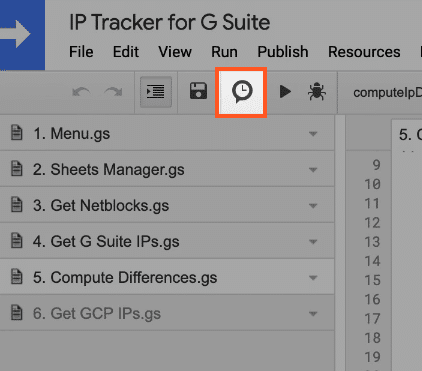Click line number 18 in editor gutter
Screen dimensions: 422x371
point(372,338)
